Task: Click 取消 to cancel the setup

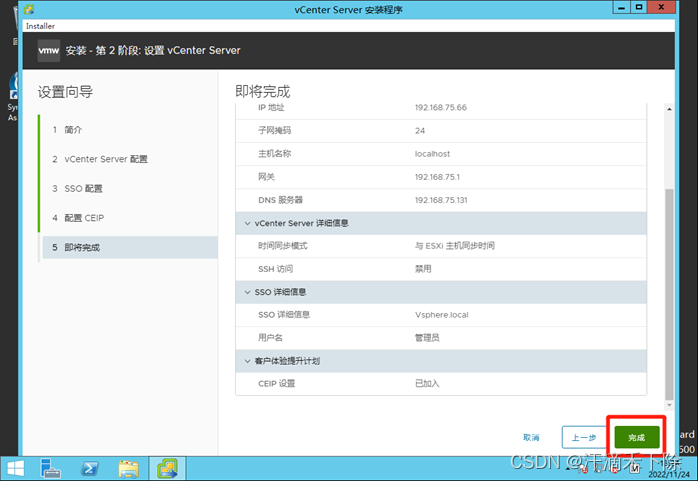Action: (x=531, y=437)
